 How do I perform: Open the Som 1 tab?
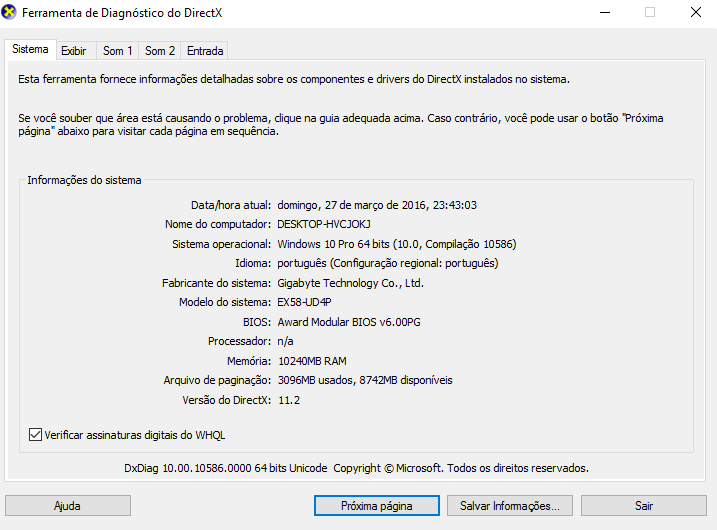118,51
